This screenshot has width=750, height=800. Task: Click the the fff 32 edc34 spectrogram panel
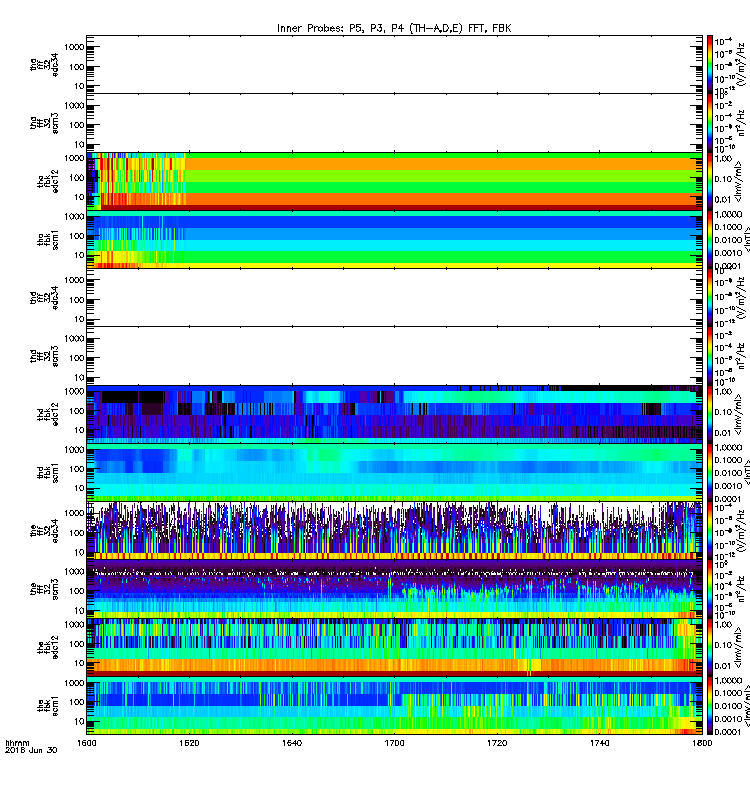click(x=394, y=531)
